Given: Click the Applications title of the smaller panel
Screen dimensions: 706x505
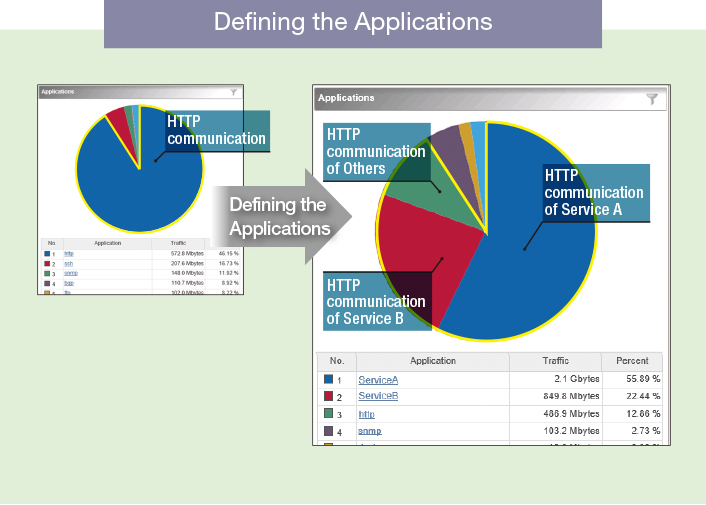Looking at the screenshot, I should (57, 92).
